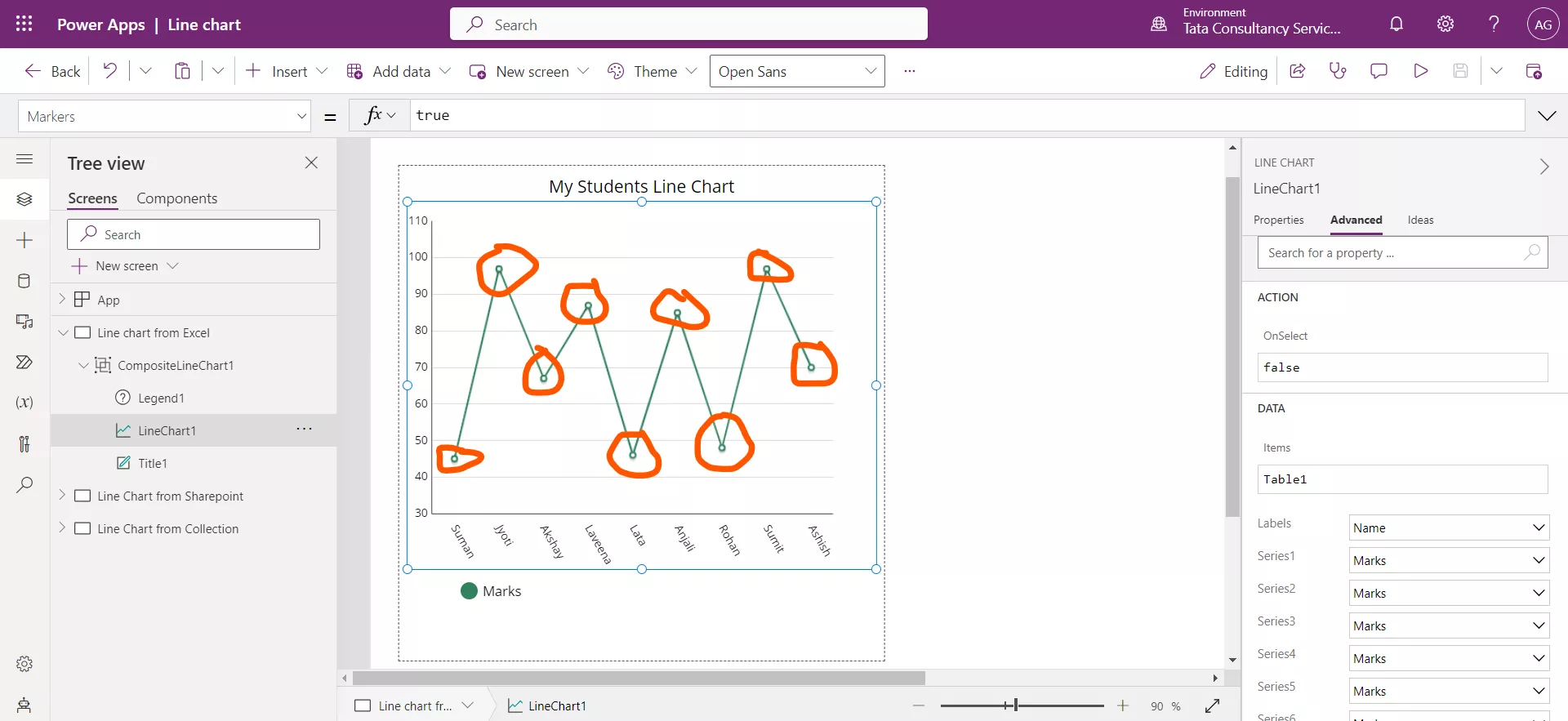Open the Search magnifier in left rail

point(24,484)
